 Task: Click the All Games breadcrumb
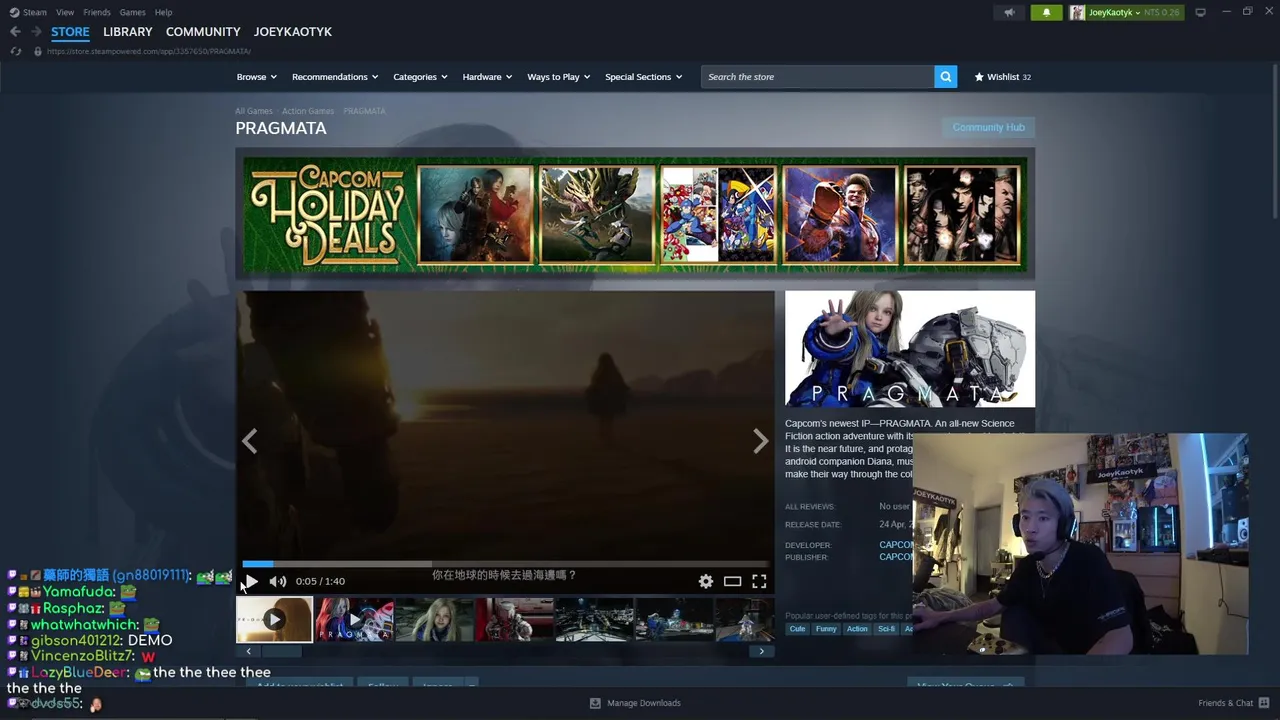point(254,111)
